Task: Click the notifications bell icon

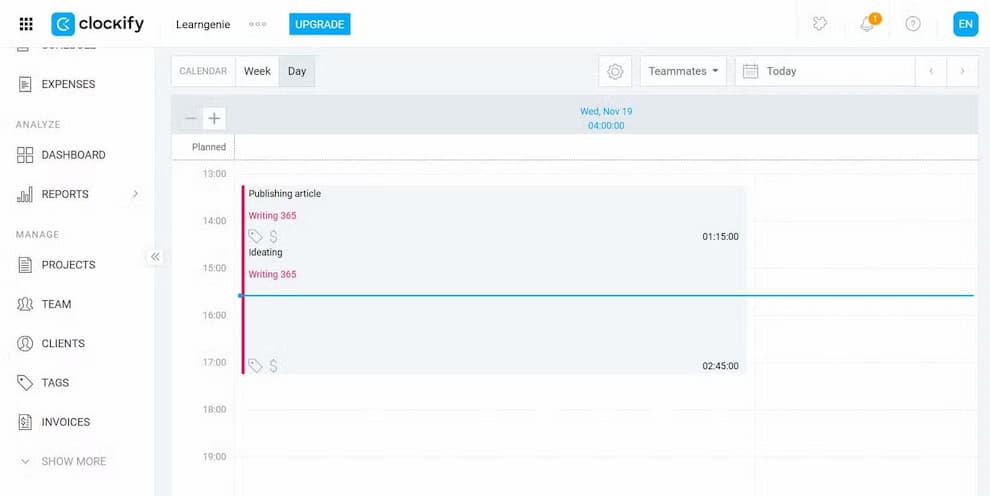Action: (x=867, y=24)
